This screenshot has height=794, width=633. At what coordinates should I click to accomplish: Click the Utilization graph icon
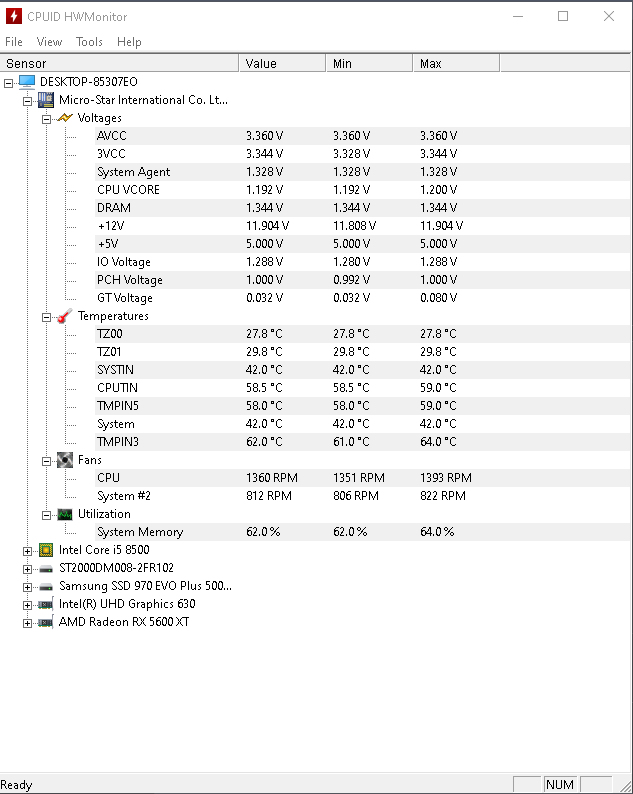[65, 514]
